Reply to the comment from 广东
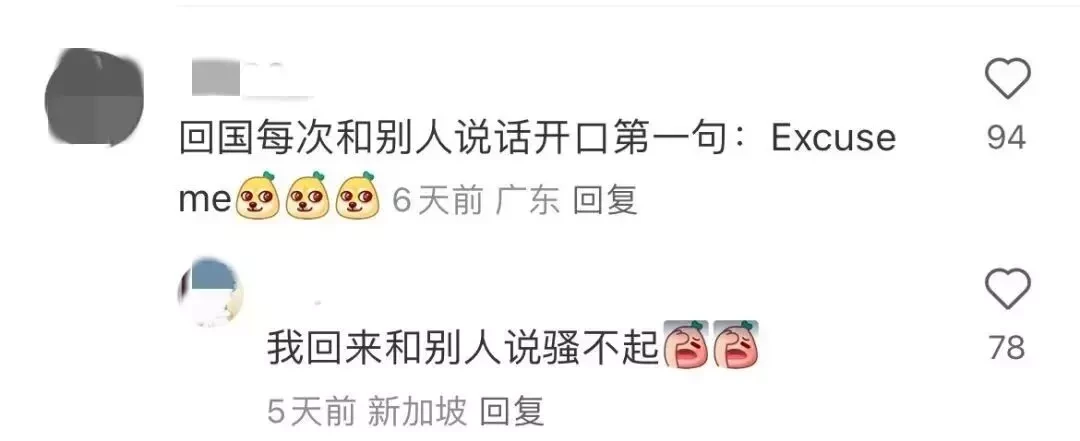This screenshot has height=441, width=1080. (605, 201)
